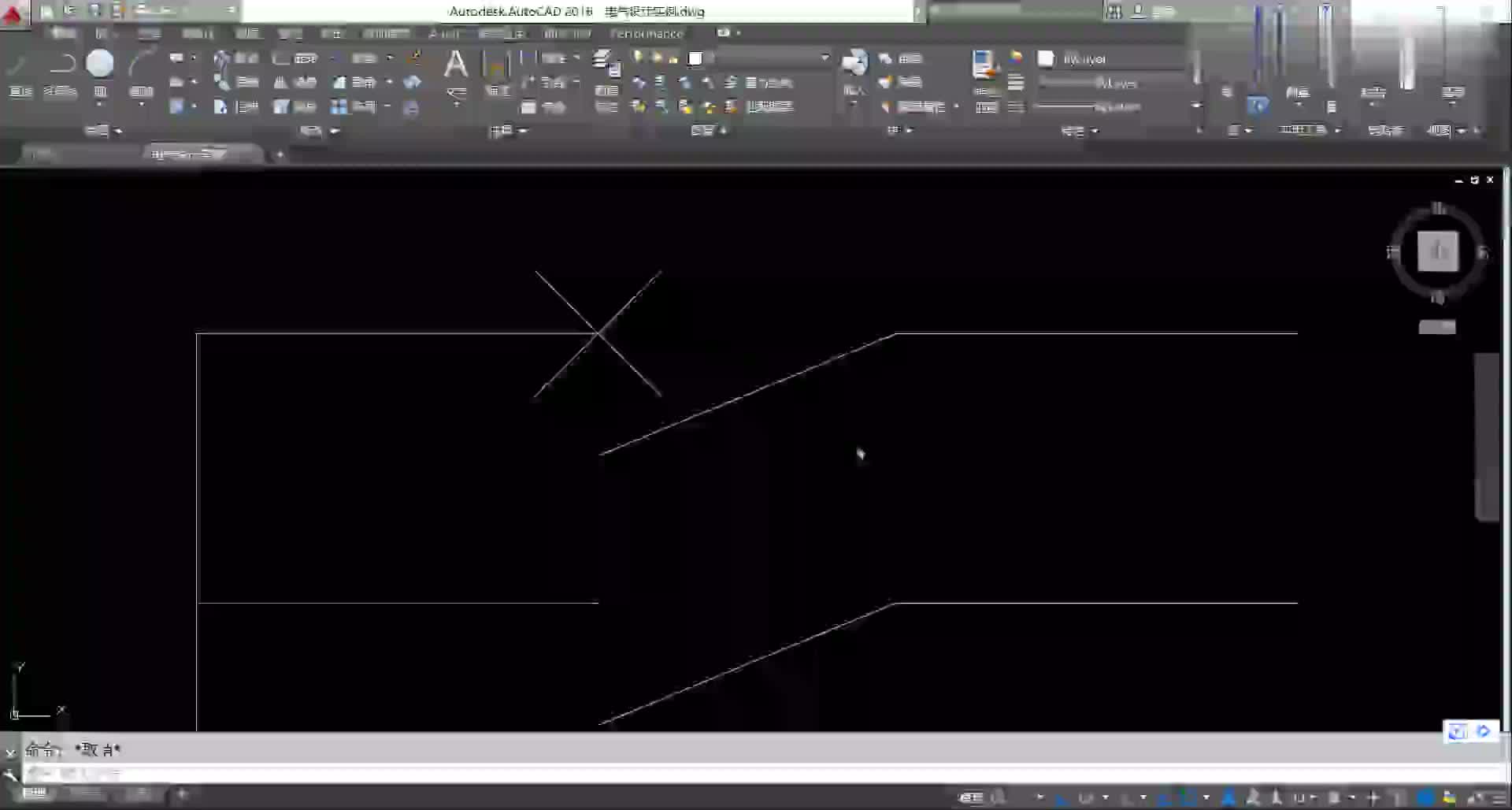Toggle the Model space button in status bar
Viewport: 1512px width, 810px height.
[x=971, y=797]
